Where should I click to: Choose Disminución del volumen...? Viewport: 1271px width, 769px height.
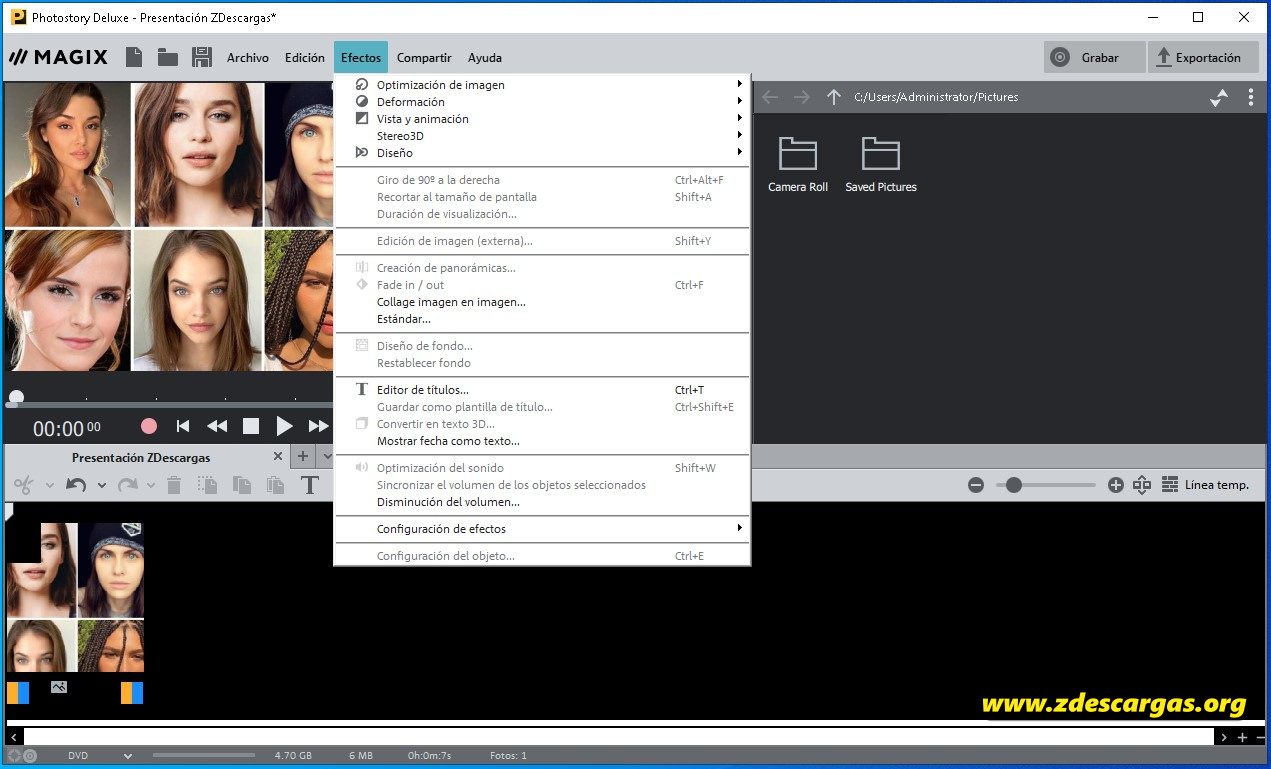pos(542,502)
